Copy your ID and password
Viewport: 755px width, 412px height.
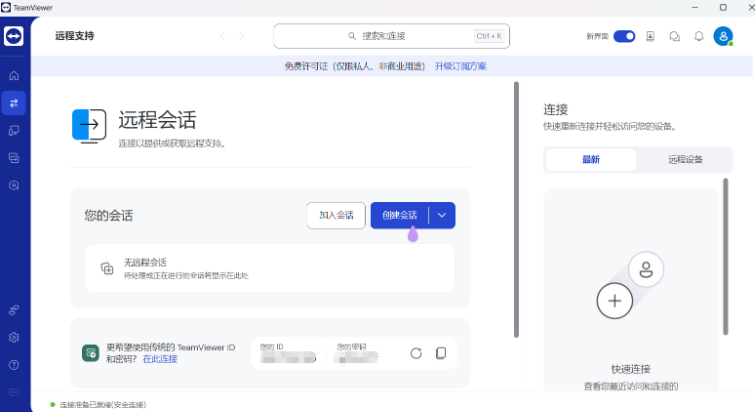(441, 353)
